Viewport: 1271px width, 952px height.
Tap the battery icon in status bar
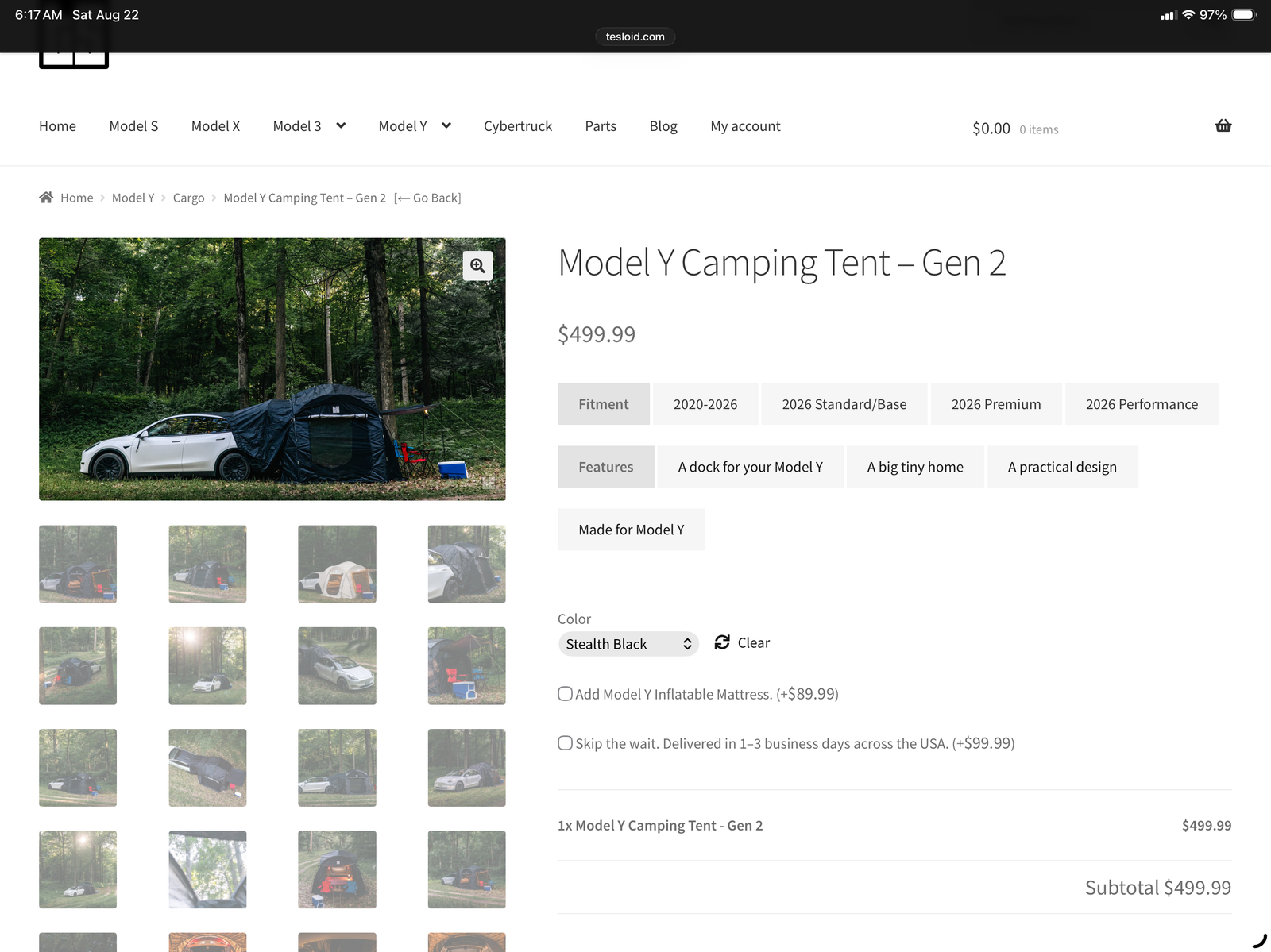point(1244,15)
